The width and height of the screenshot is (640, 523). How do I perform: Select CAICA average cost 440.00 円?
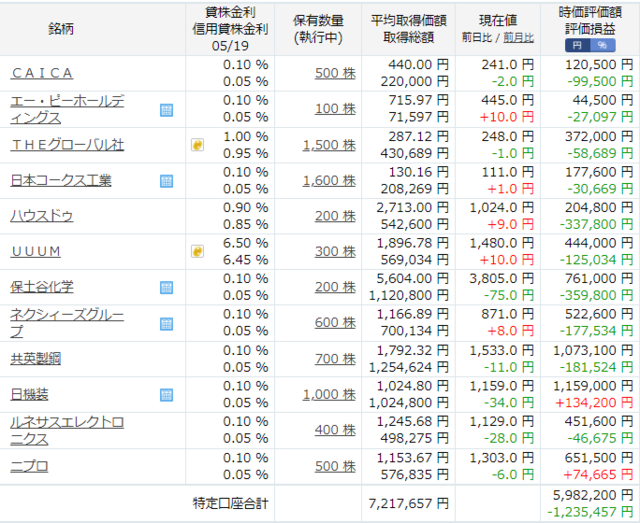coord(418,65)
